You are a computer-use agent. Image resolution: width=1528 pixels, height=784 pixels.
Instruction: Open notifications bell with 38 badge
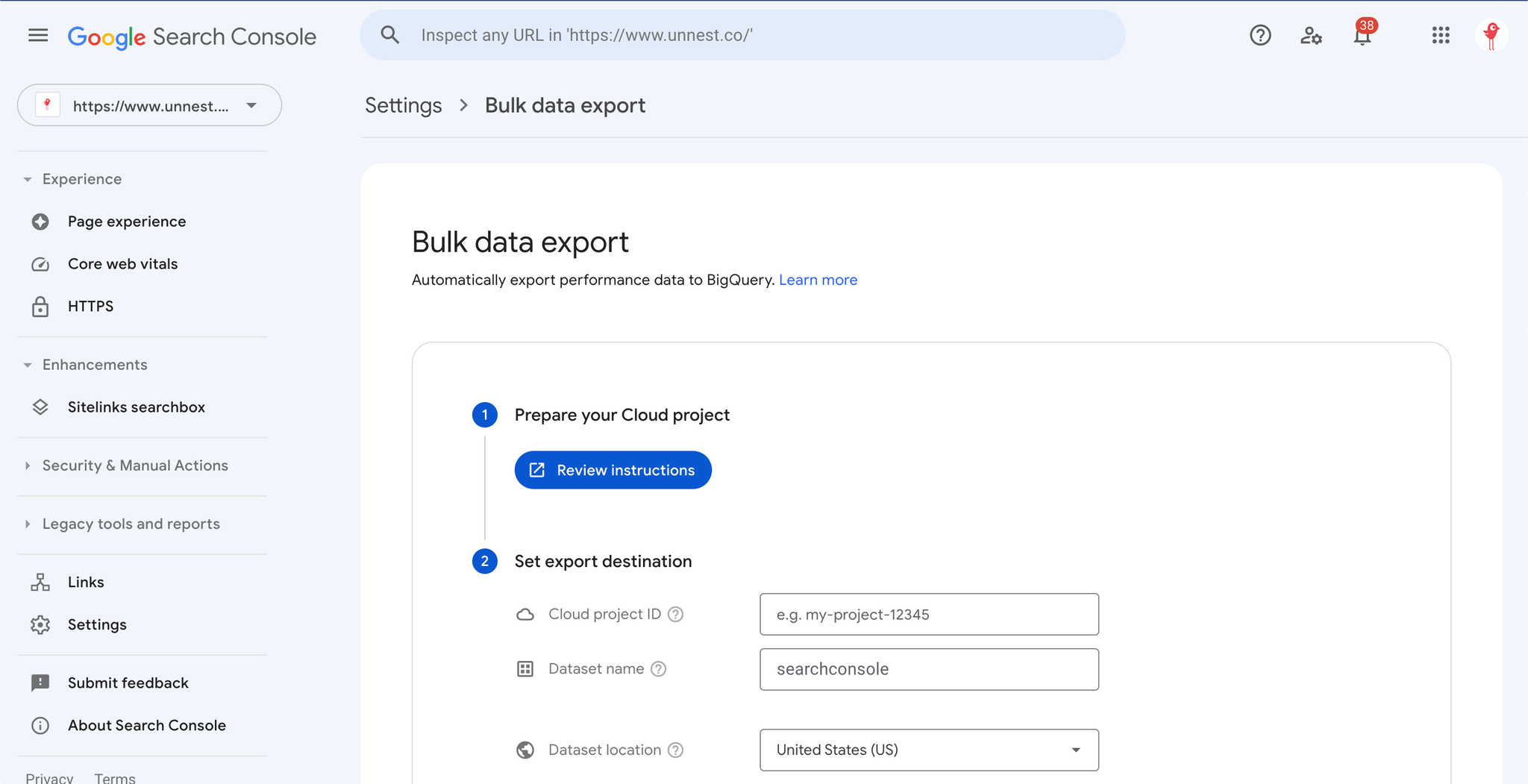point(1363,34)
